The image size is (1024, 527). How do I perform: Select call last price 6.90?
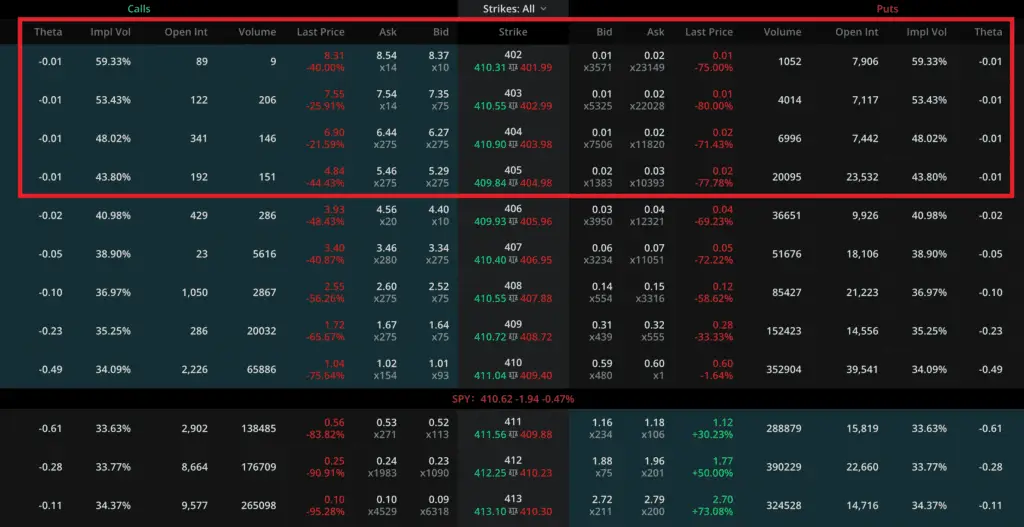332,133
